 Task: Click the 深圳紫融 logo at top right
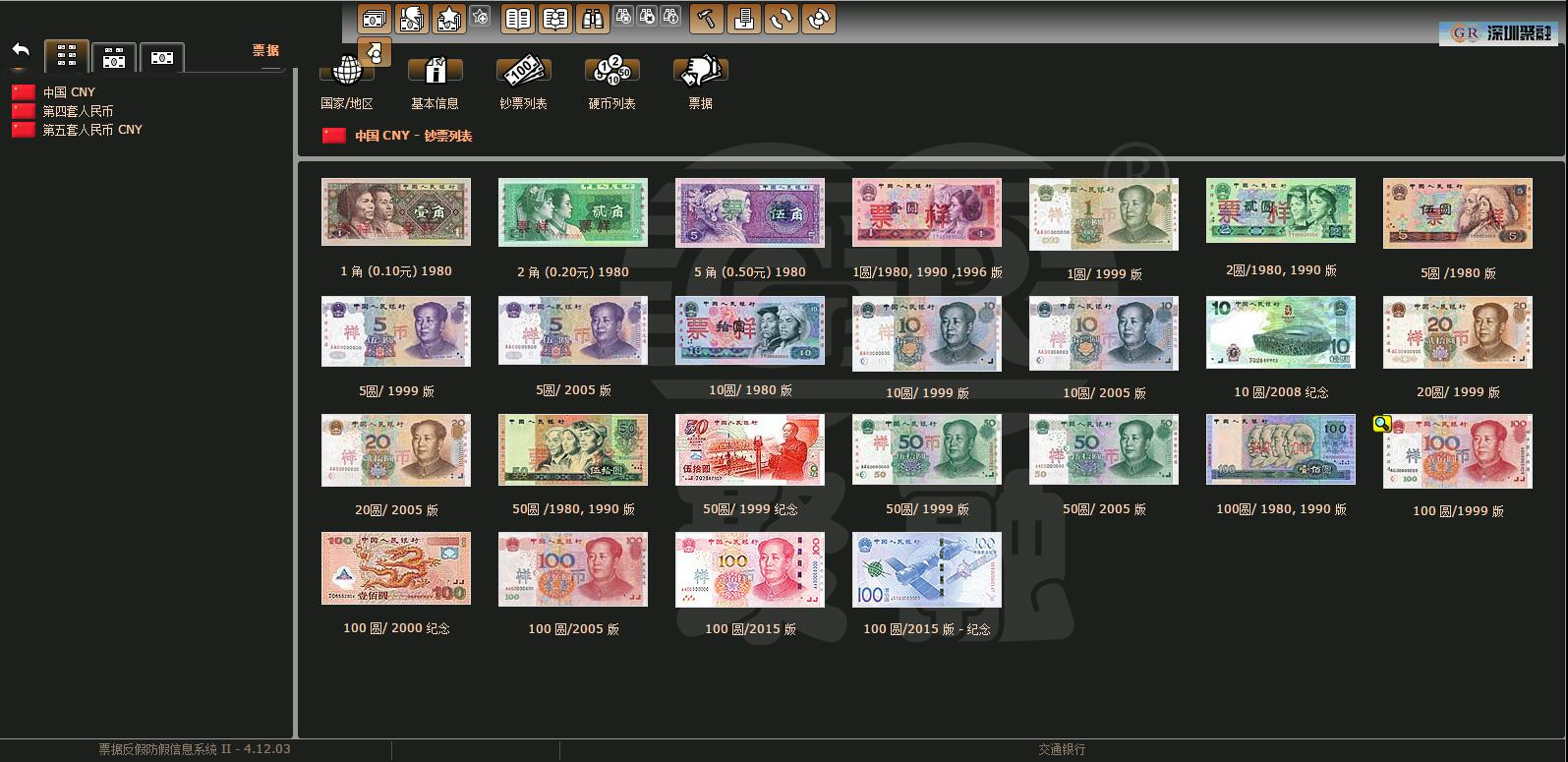coord(1498,33)
